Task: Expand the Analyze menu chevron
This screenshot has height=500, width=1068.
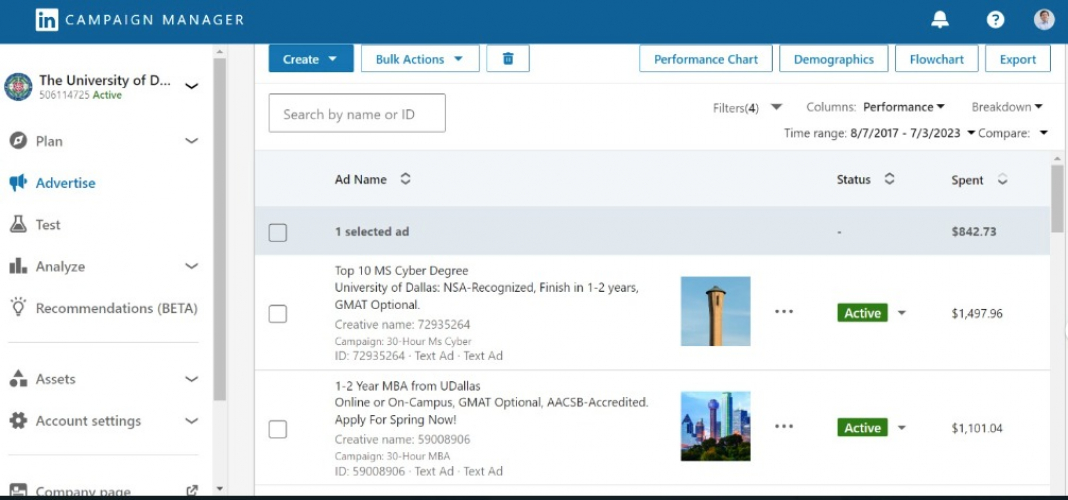Action: coord(192,266)
